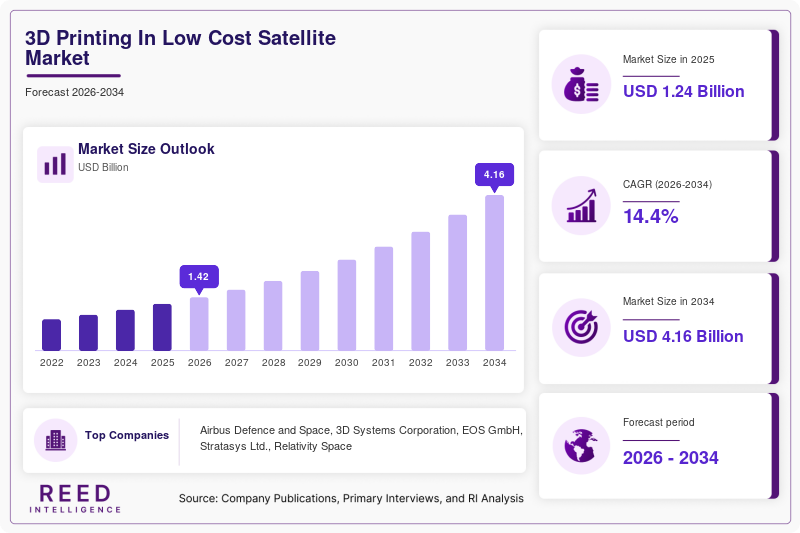Click the 2033 bar in the chart
The image size is (800, 533).
pos(458,283)
